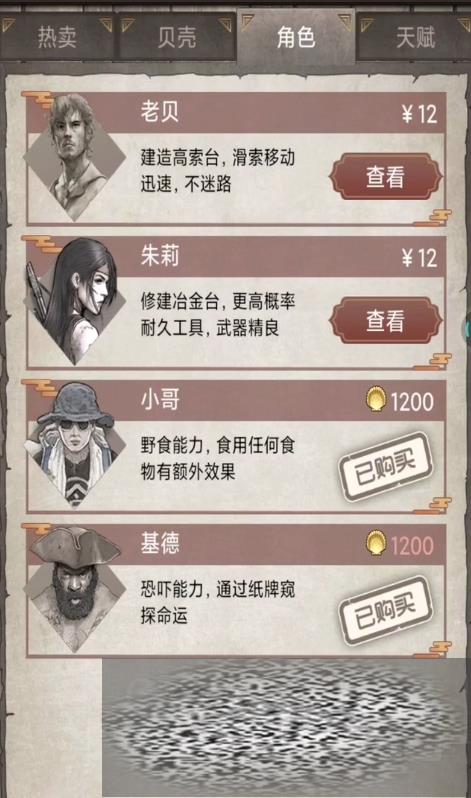Screen dimensions: 471x798
Task: Switch to the 贝壳 tab
Action: tap(176, 37)
